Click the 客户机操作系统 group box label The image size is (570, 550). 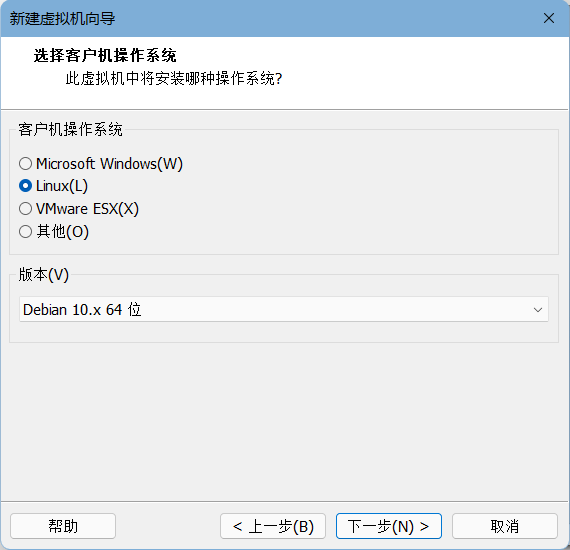pos(71,129)
